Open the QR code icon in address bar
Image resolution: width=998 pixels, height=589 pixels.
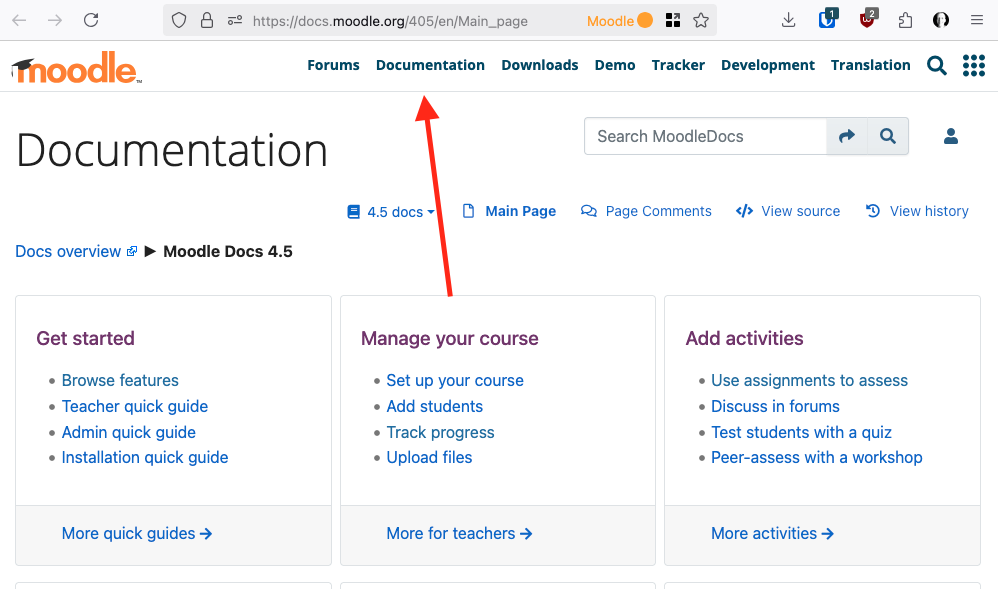pyautogui.click(x=673, y=20)
